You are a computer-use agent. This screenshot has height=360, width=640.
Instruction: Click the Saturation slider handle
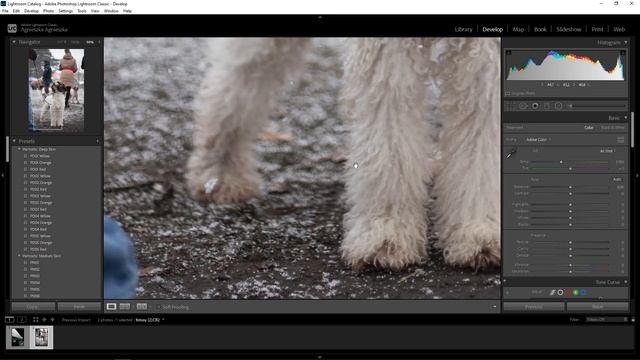point(570,271)
